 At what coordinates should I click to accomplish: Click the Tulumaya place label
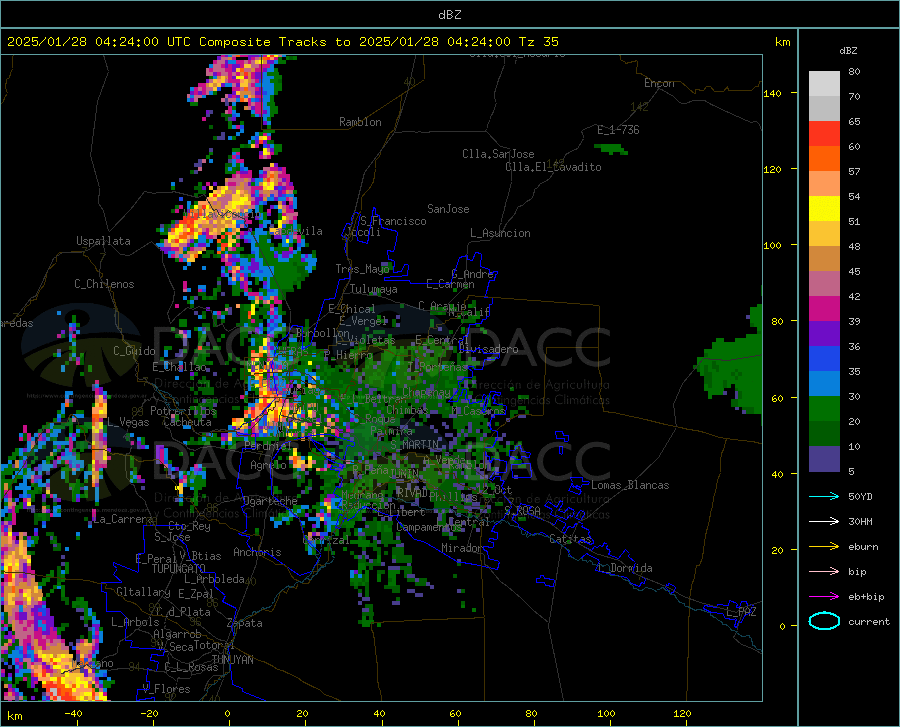(373, 289)
